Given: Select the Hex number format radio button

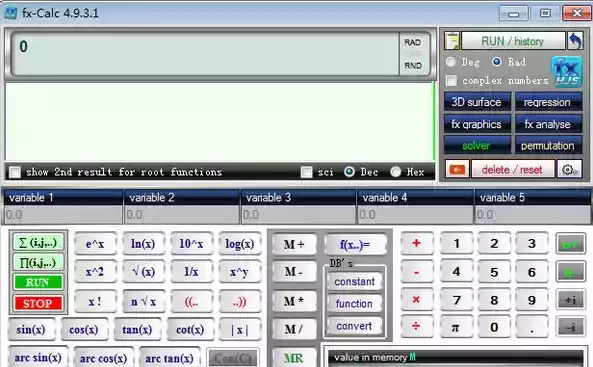Looking at the screenshot, I should coord(395,172).
